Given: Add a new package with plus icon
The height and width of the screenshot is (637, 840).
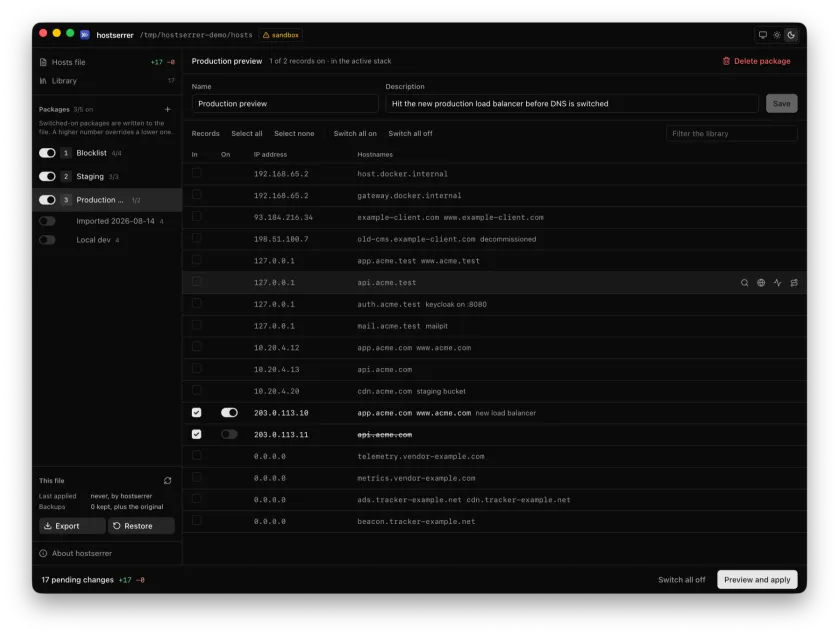Looking at the screenshot, I should tap(167, 109).
